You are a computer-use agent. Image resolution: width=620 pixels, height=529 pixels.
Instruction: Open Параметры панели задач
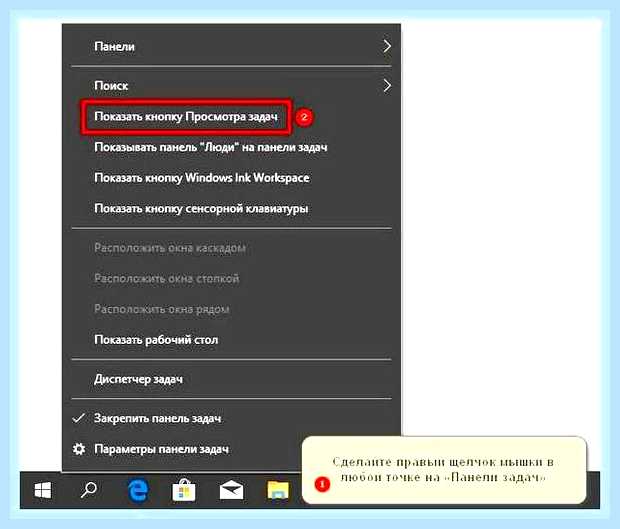[161, 450]
